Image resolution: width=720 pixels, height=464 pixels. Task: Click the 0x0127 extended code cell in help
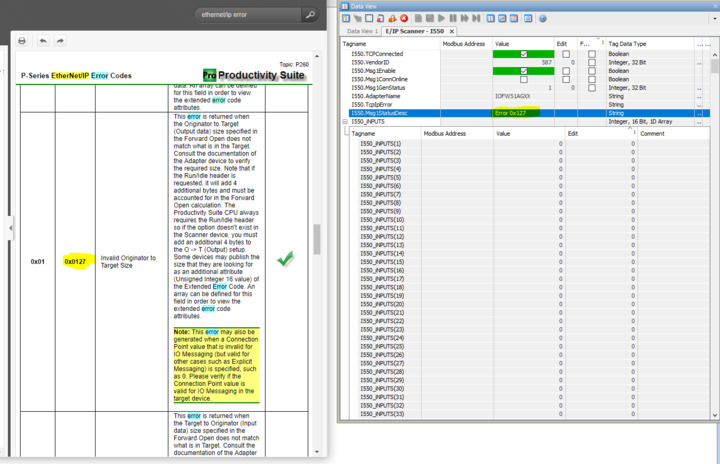coord(75,262)
